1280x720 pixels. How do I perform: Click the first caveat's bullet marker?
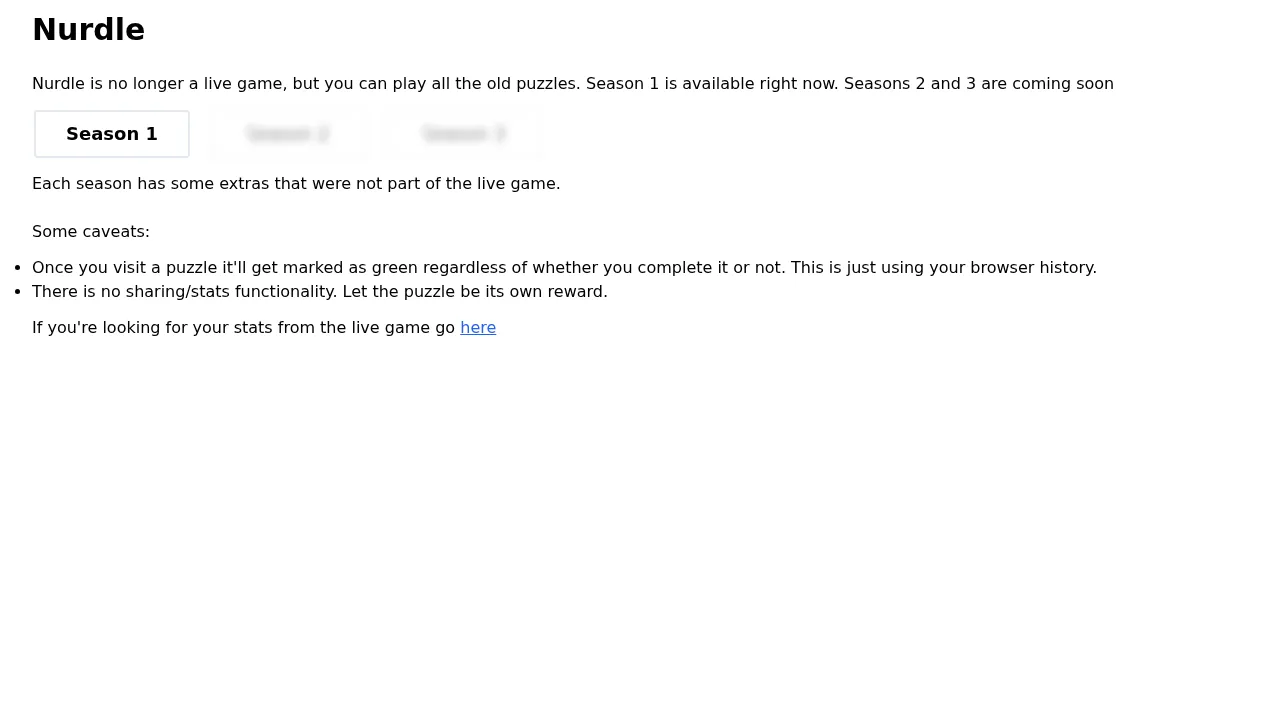(x=18, y=268)
